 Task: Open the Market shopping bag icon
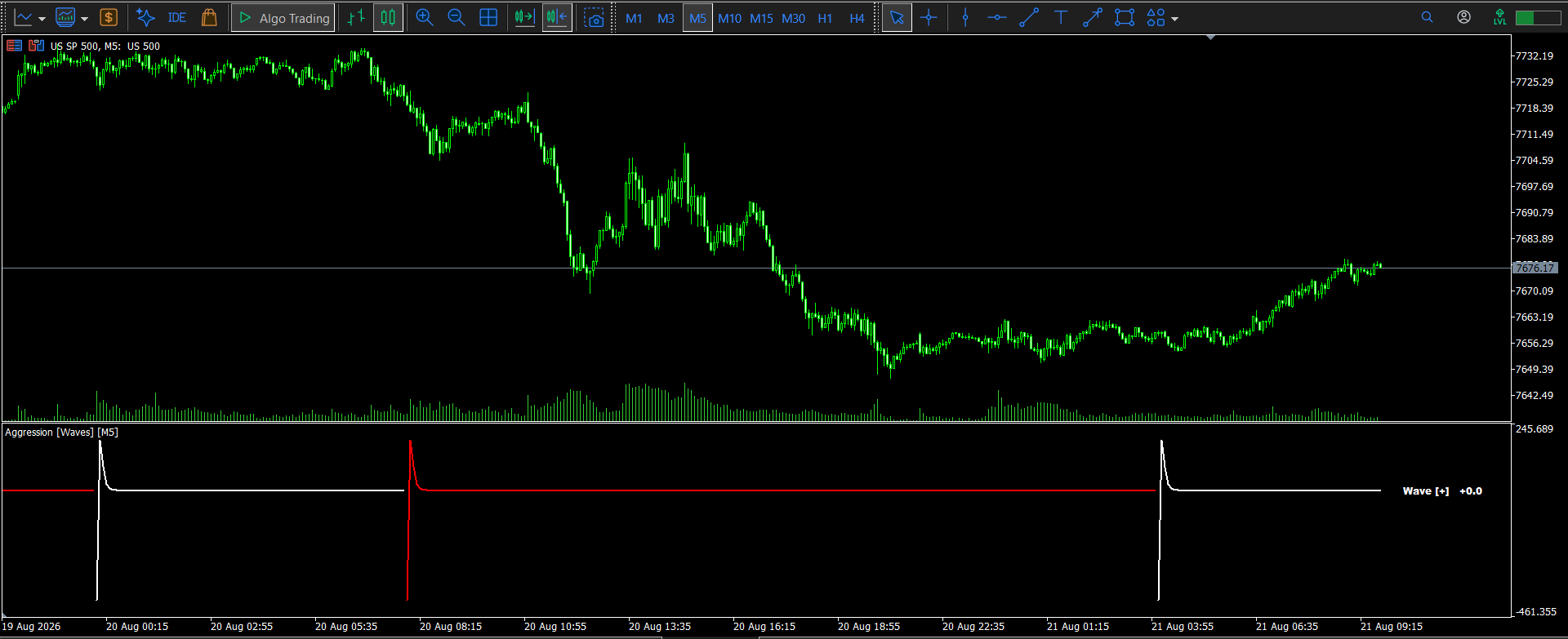click(209, 18)
